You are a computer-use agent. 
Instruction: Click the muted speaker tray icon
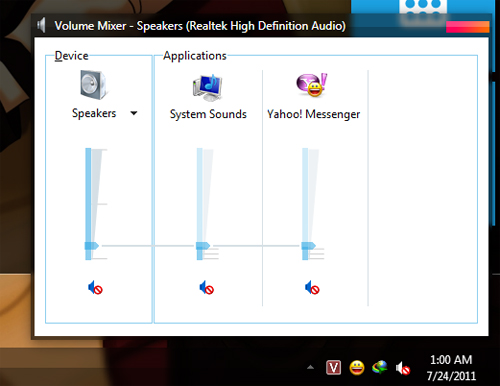pos(403,368)
